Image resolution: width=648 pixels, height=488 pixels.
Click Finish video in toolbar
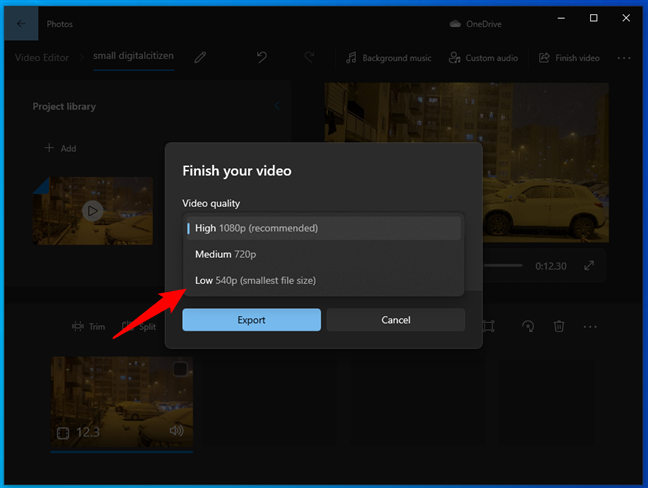tap(569, 58)
